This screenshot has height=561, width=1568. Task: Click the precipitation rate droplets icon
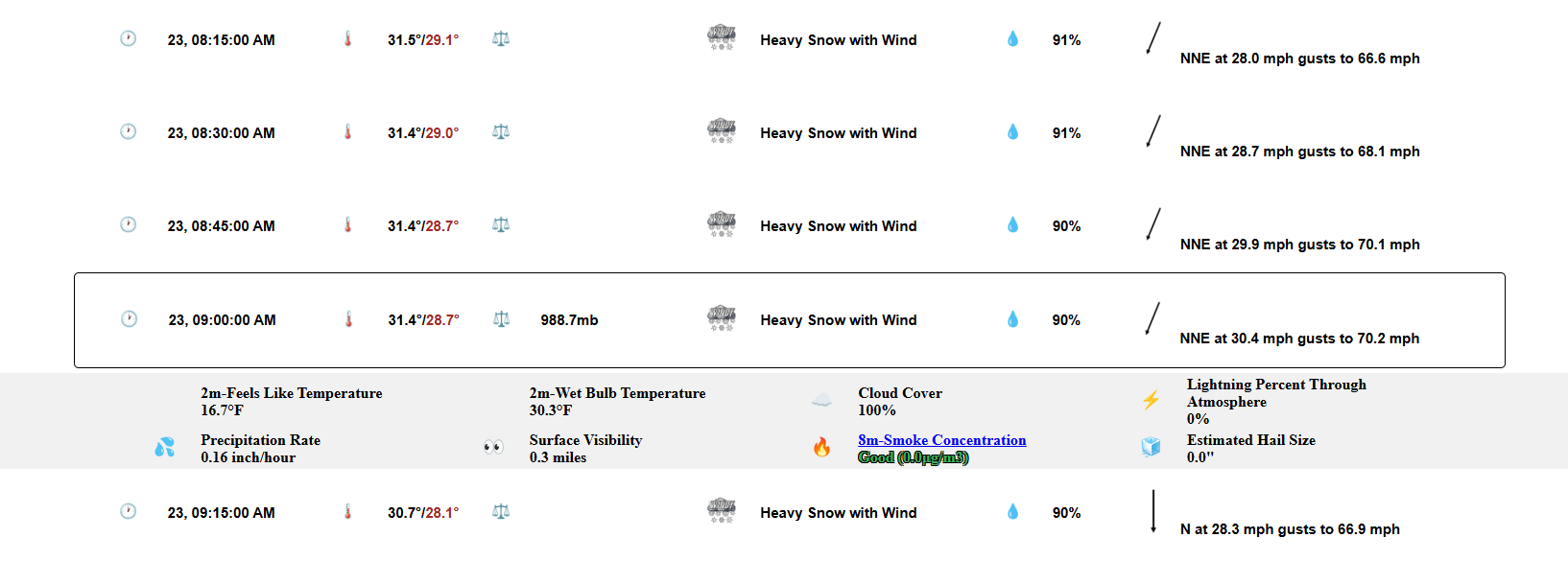[x=164, y=447]
